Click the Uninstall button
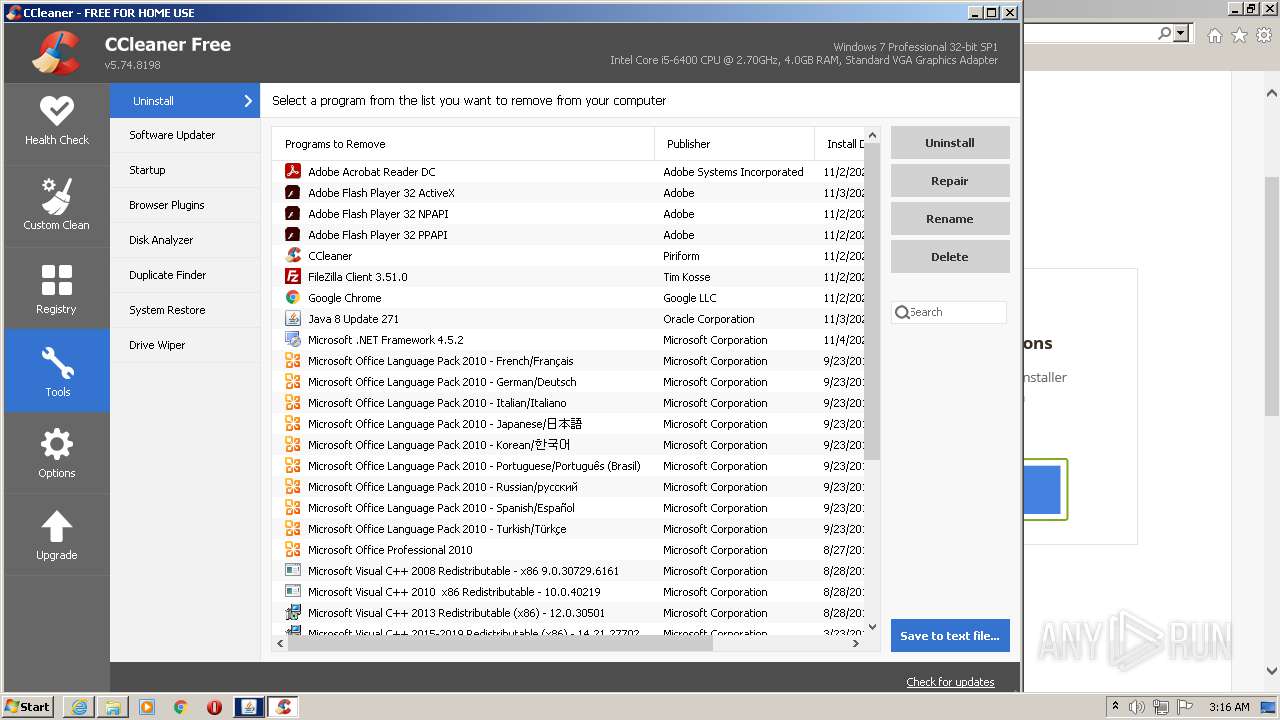1280x720 pixels. (x=950, y=143)
